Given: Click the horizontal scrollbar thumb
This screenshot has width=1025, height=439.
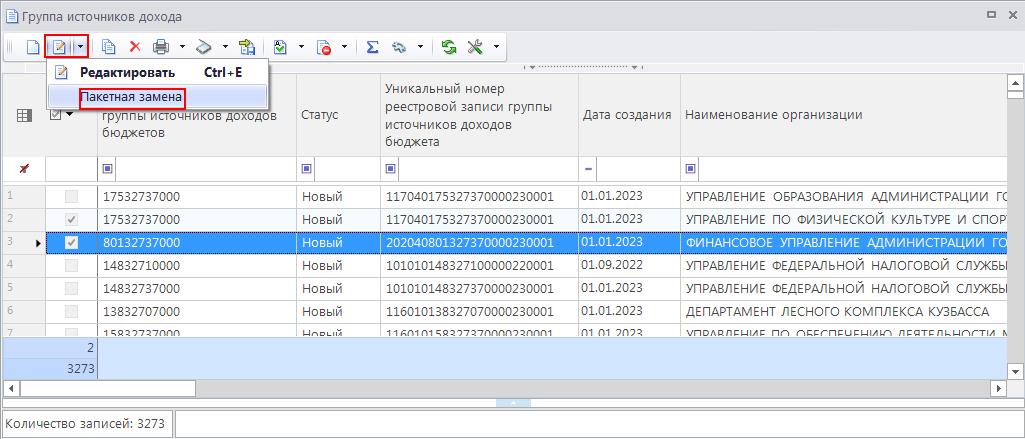Looking at the screenshot, I should 107,389.
